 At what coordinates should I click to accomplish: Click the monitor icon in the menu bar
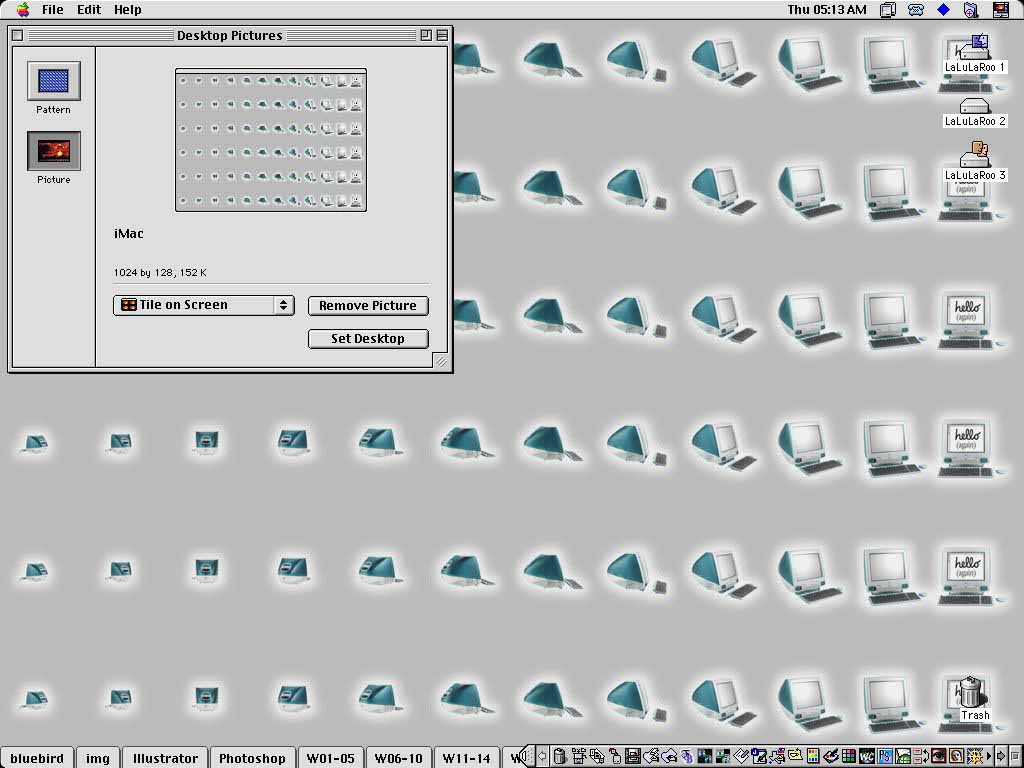pyautogui.click(x=888, y=9)
